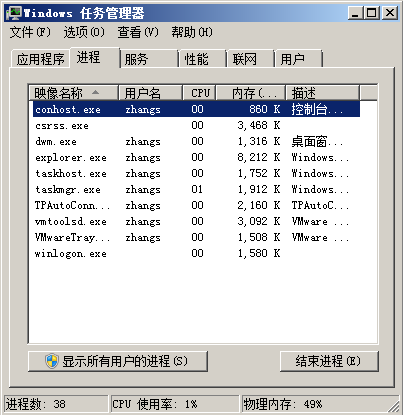Click the 结束进程(E) button
Viewport: 403px width, 415px height.
(x=329, y=361)
